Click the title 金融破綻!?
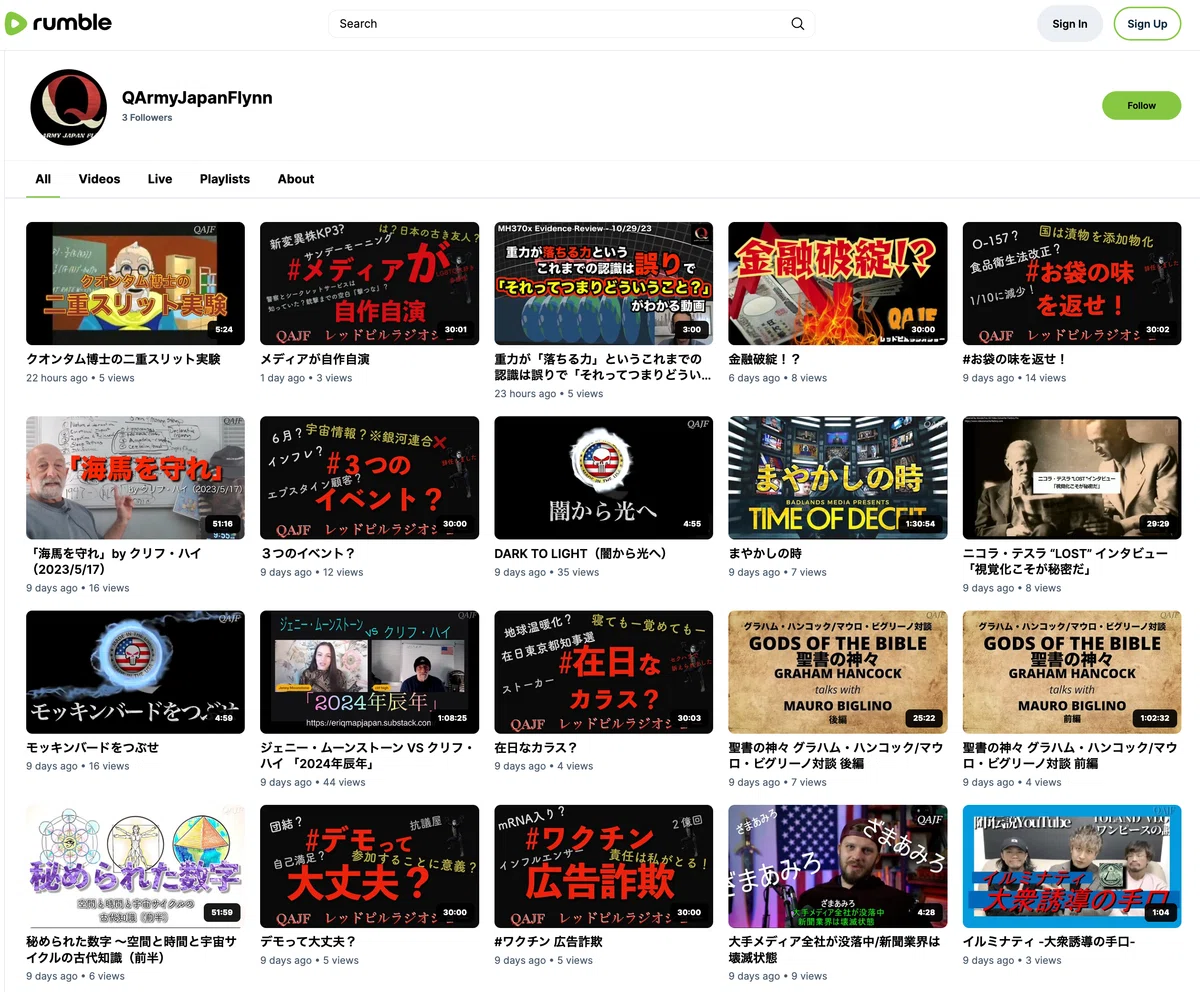The height and width of the screenshot is (992, 1200). point(764,359)
